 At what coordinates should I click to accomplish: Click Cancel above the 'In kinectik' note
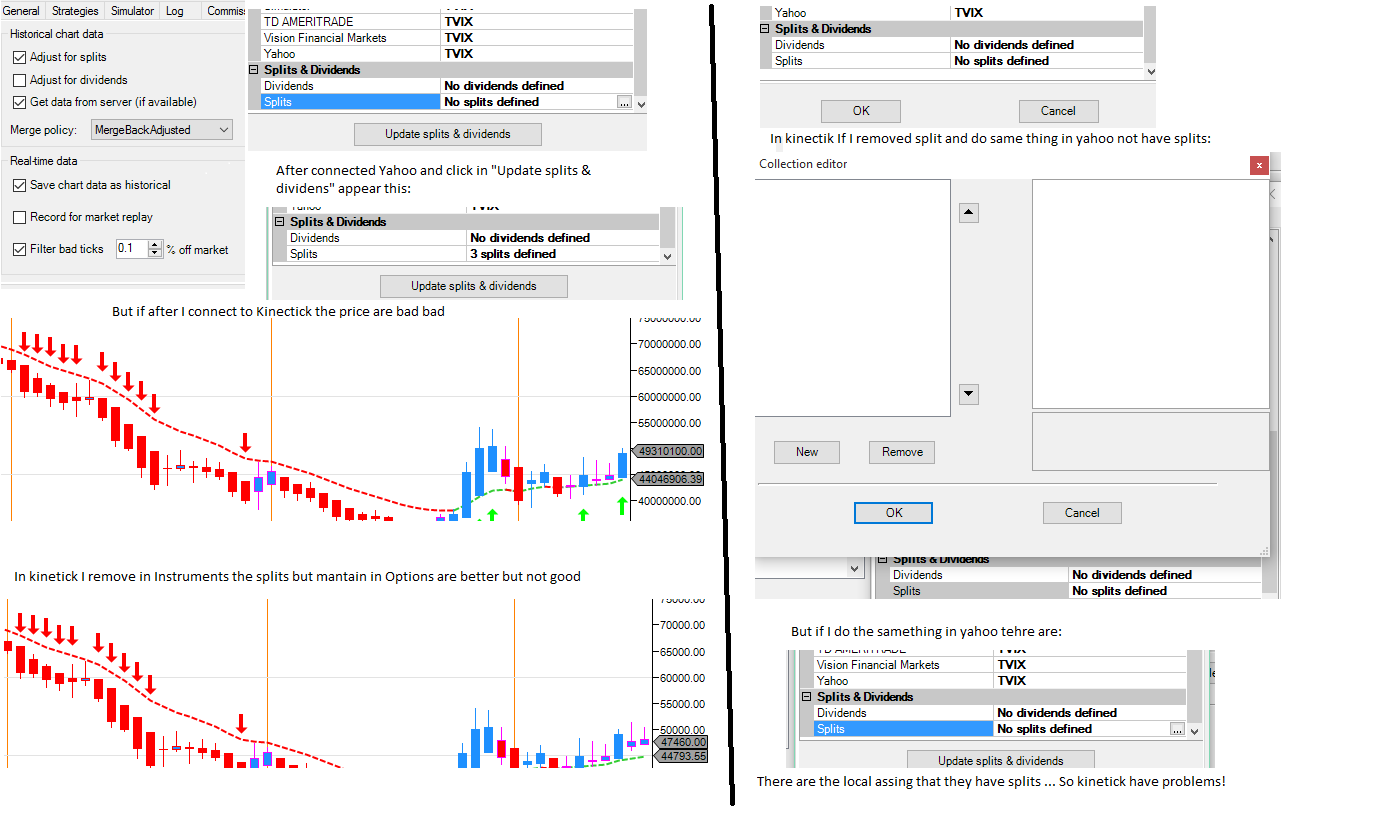(1058, 111)
